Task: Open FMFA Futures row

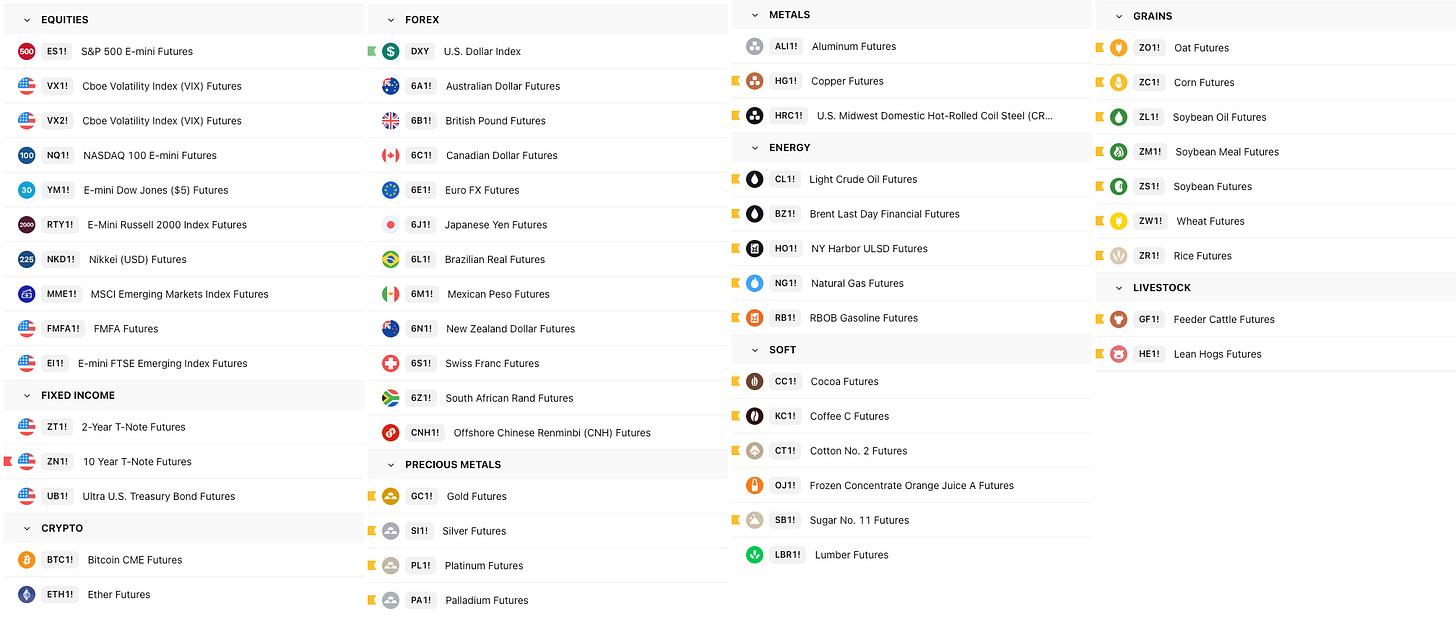Action: click(183, 328)
